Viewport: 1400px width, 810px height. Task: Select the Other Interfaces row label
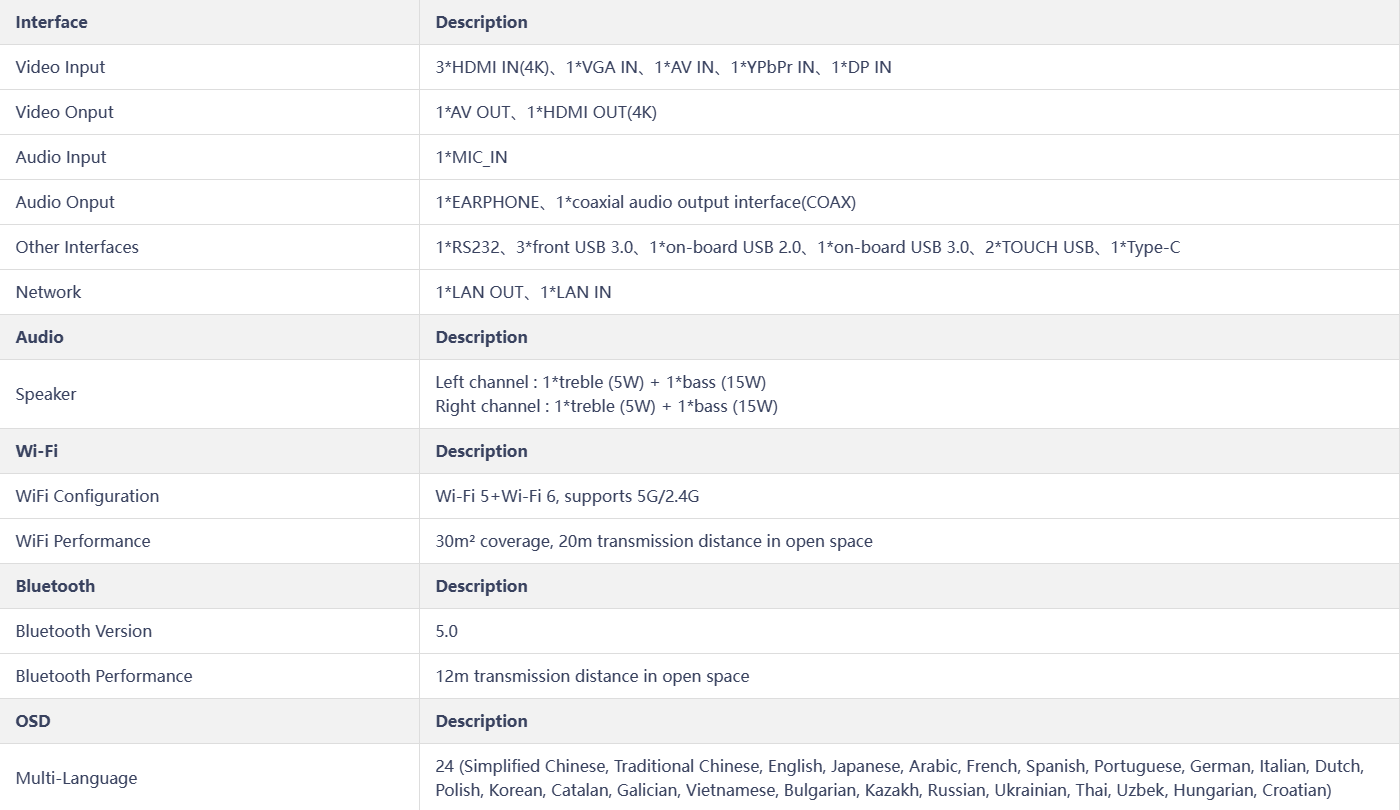click(x=77, y=247)
